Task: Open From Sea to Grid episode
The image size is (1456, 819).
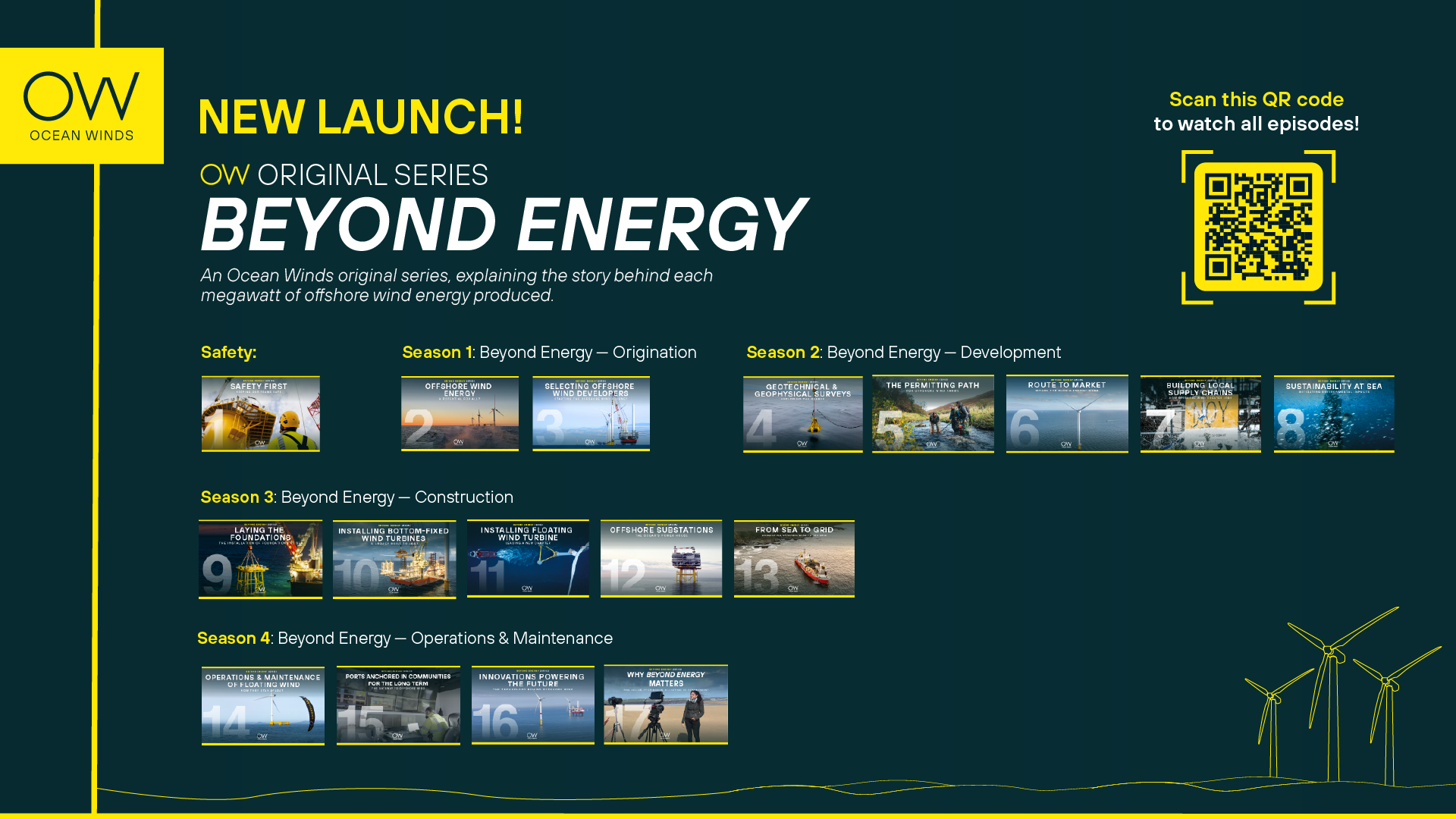Action: pos(794,559)
